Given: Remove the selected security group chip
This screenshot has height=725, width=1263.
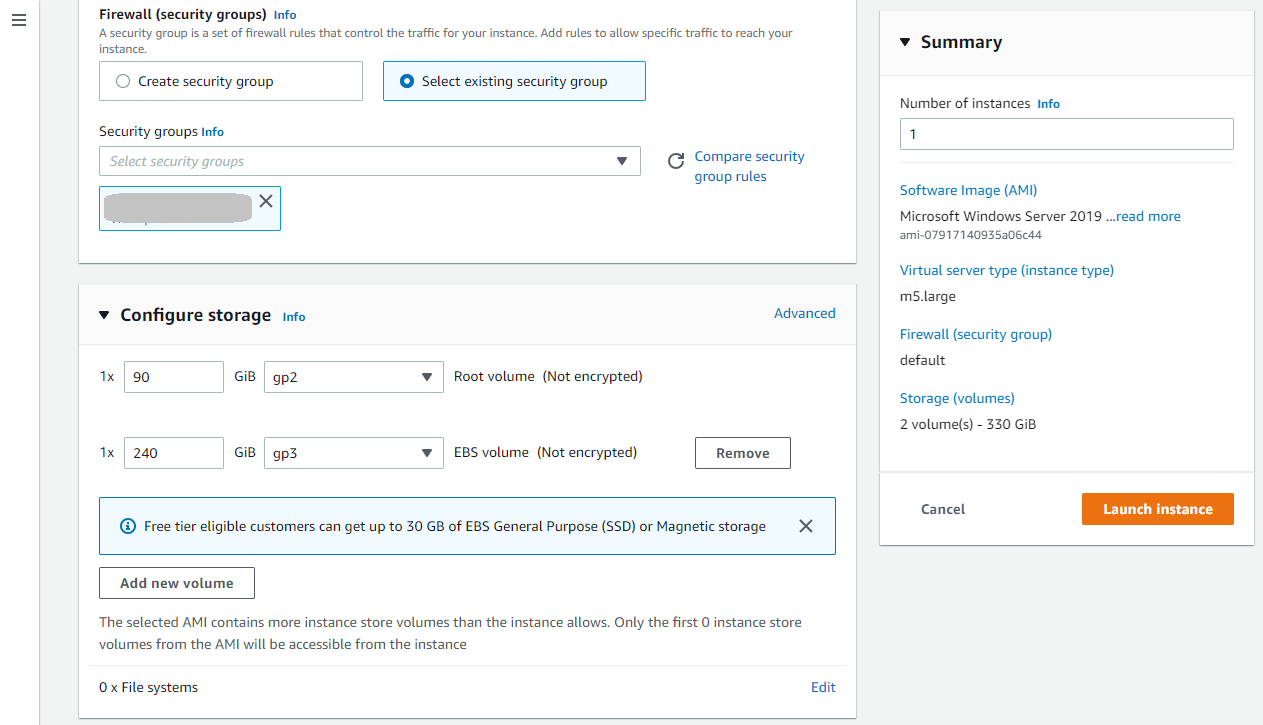Looking at the screenshot, I should pyautogui.click(x=266, y=201).
